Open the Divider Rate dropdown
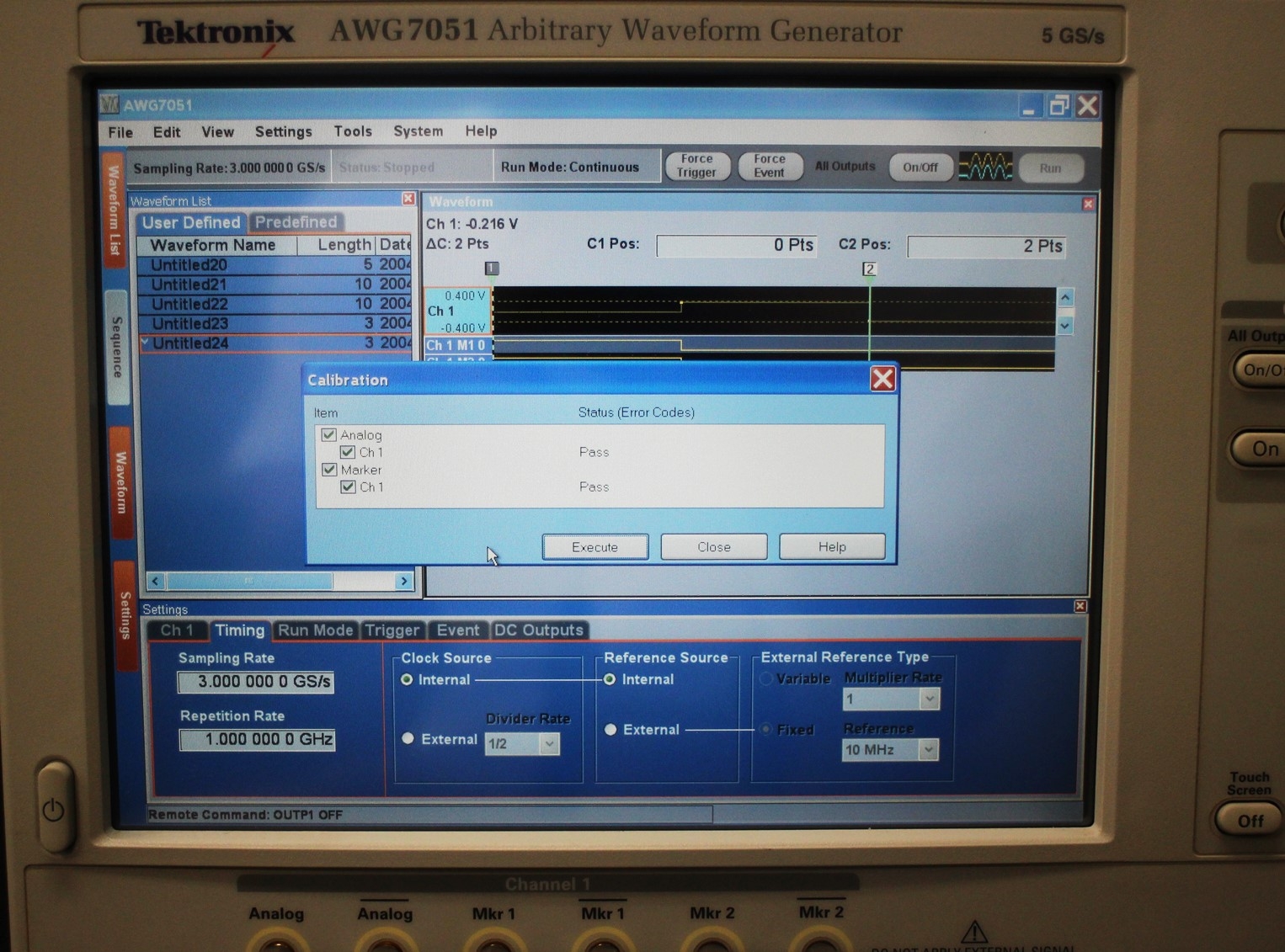This screenshot has height=952, width=1285. tap(549, 744)
